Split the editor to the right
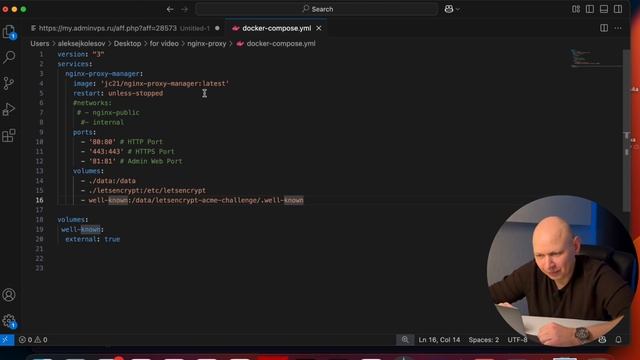Viewport: 640px width, 360px height. point(604,28)
